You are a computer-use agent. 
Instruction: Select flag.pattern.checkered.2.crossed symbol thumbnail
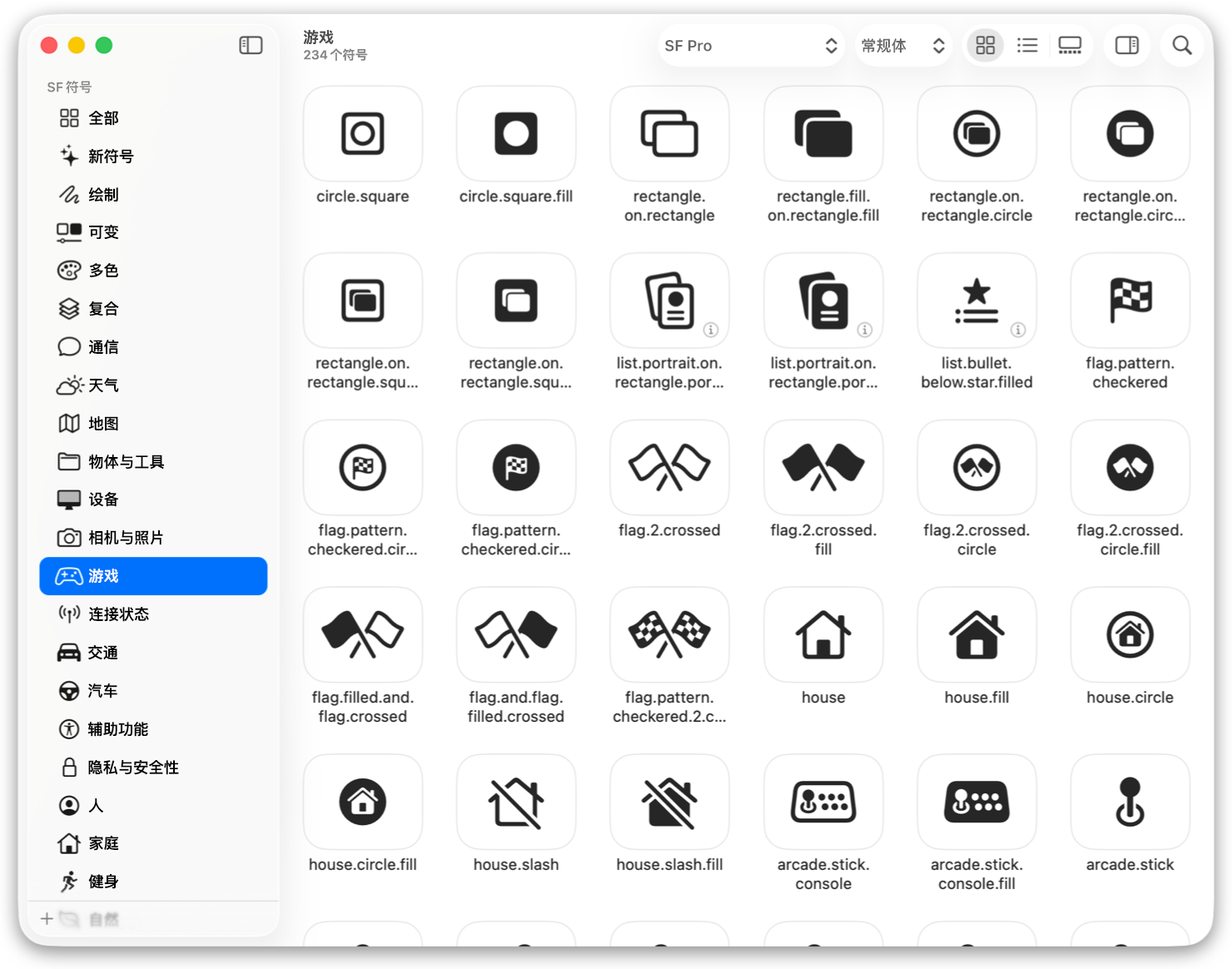click(x=669, y=635)
